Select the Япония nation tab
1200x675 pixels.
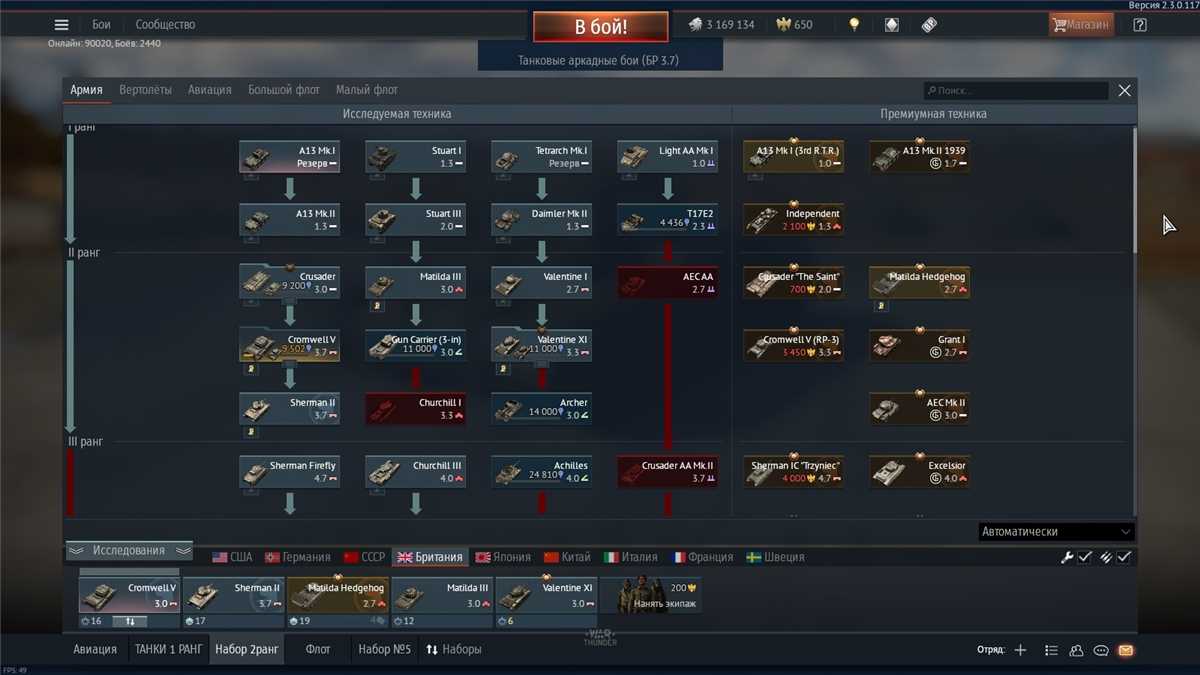point(504,557)
